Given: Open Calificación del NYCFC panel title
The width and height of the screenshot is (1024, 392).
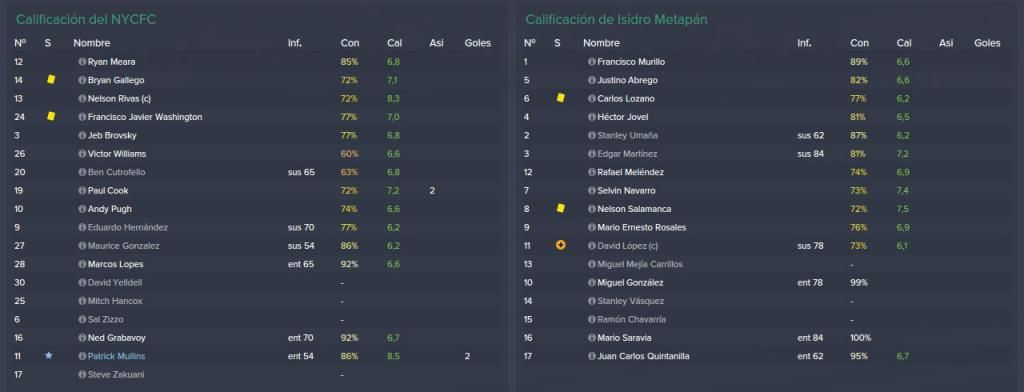Looking at the screenshot, I should click(86, 20).
